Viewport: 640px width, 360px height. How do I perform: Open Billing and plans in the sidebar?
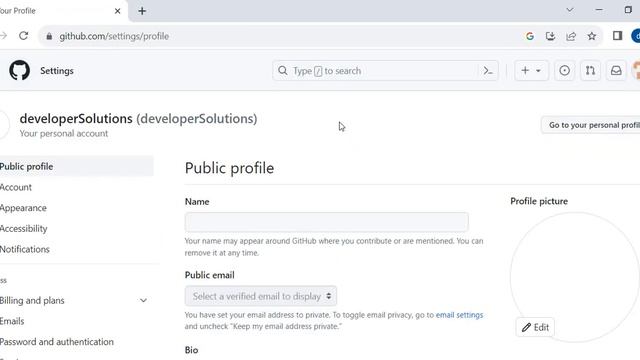pos(32,300)
